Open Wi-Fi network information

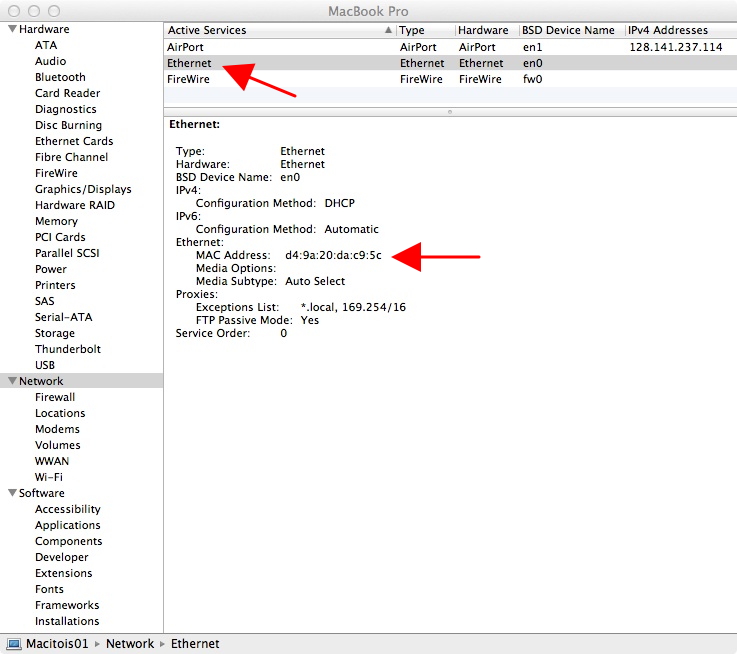(x=48, y=477)
